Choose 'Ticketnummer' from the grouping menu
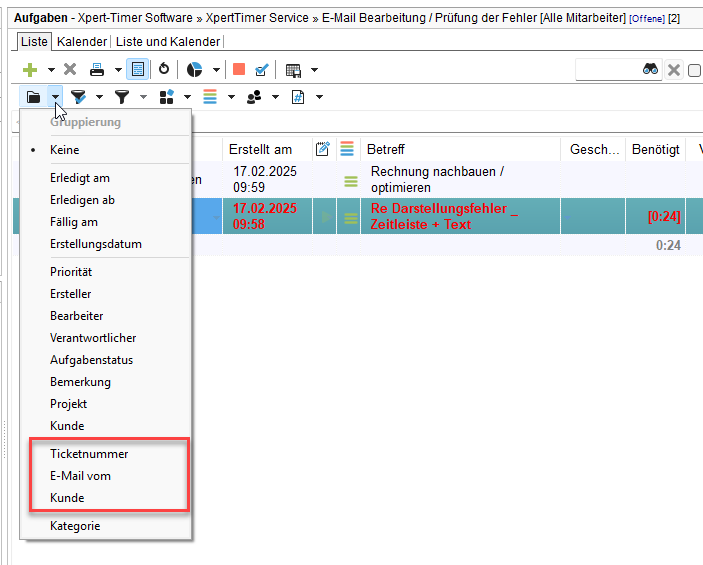The width and height of the screenshot is (703, 565). pos(89,454)
